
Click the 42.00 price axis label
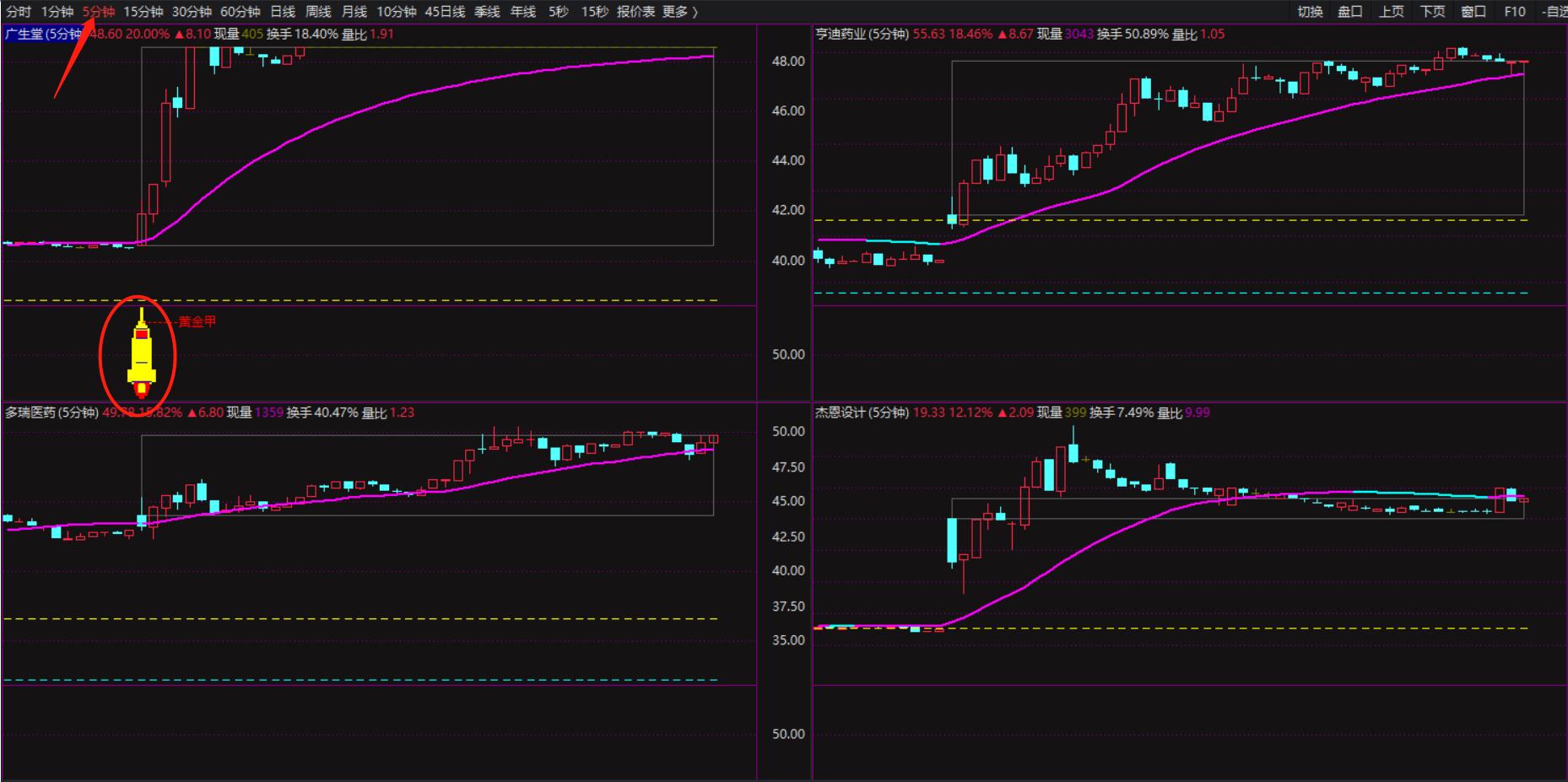(788, 210)
